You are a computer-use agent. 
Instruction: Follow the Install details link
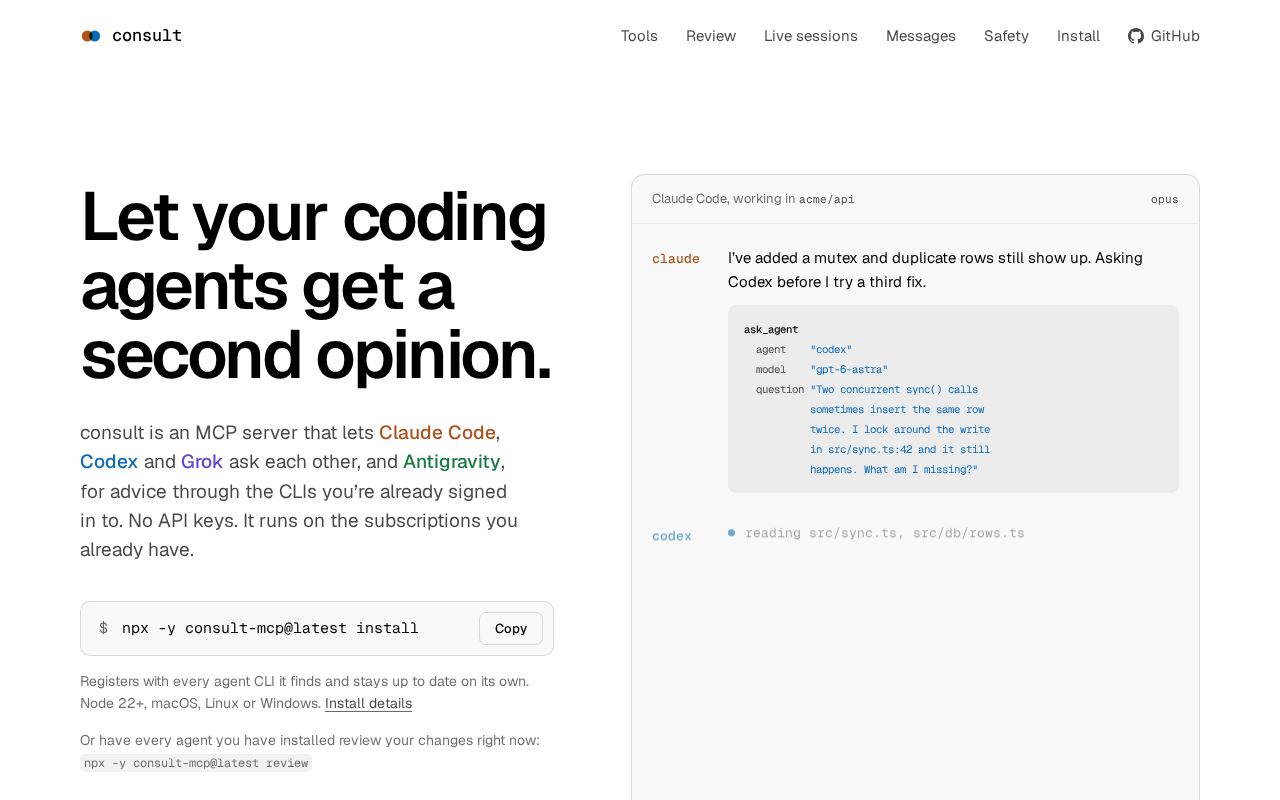tap(368, 703)
